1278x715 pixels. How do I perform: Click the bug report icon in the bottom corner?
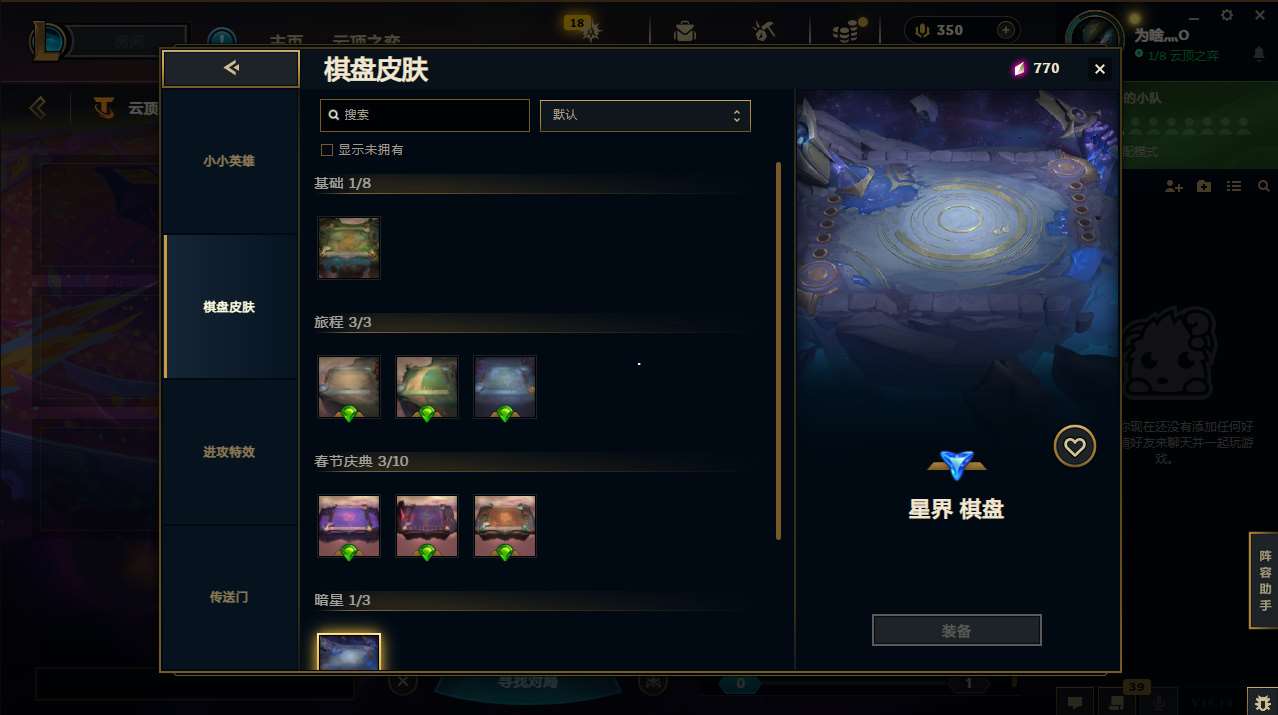point(1261,701)
